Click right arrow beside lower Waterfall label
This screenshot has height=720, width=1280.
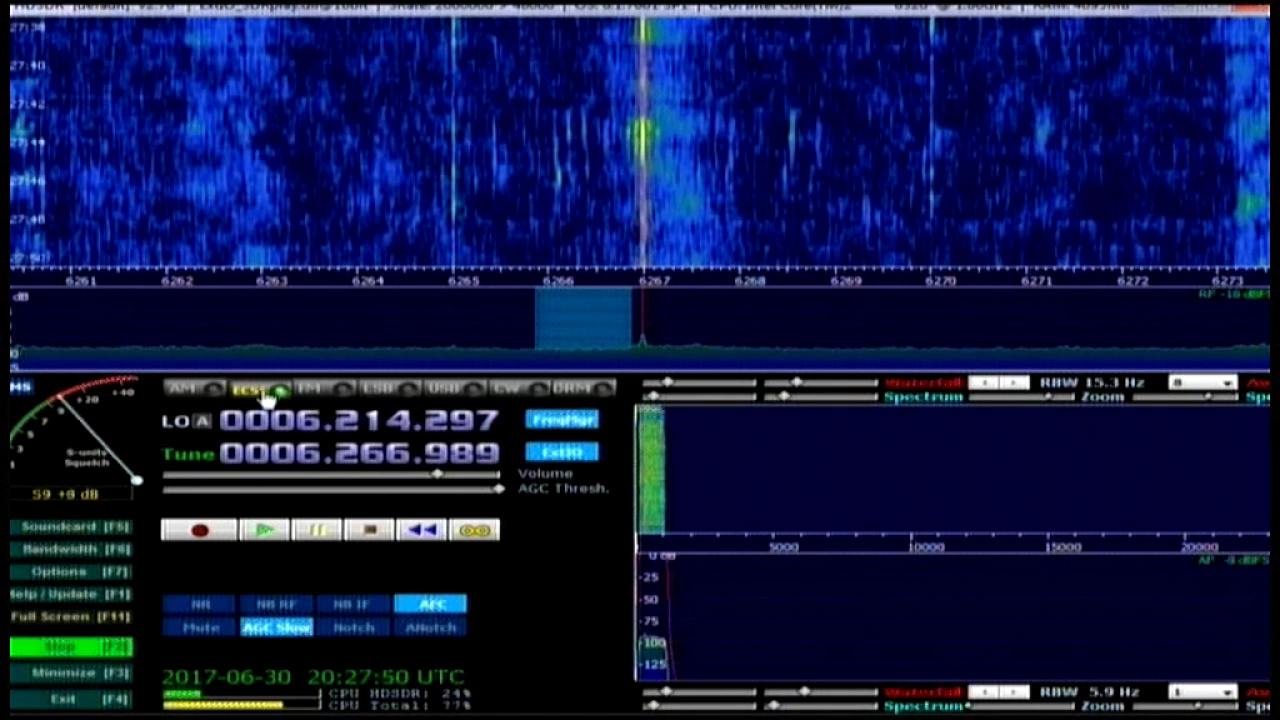coord(1014,692)
